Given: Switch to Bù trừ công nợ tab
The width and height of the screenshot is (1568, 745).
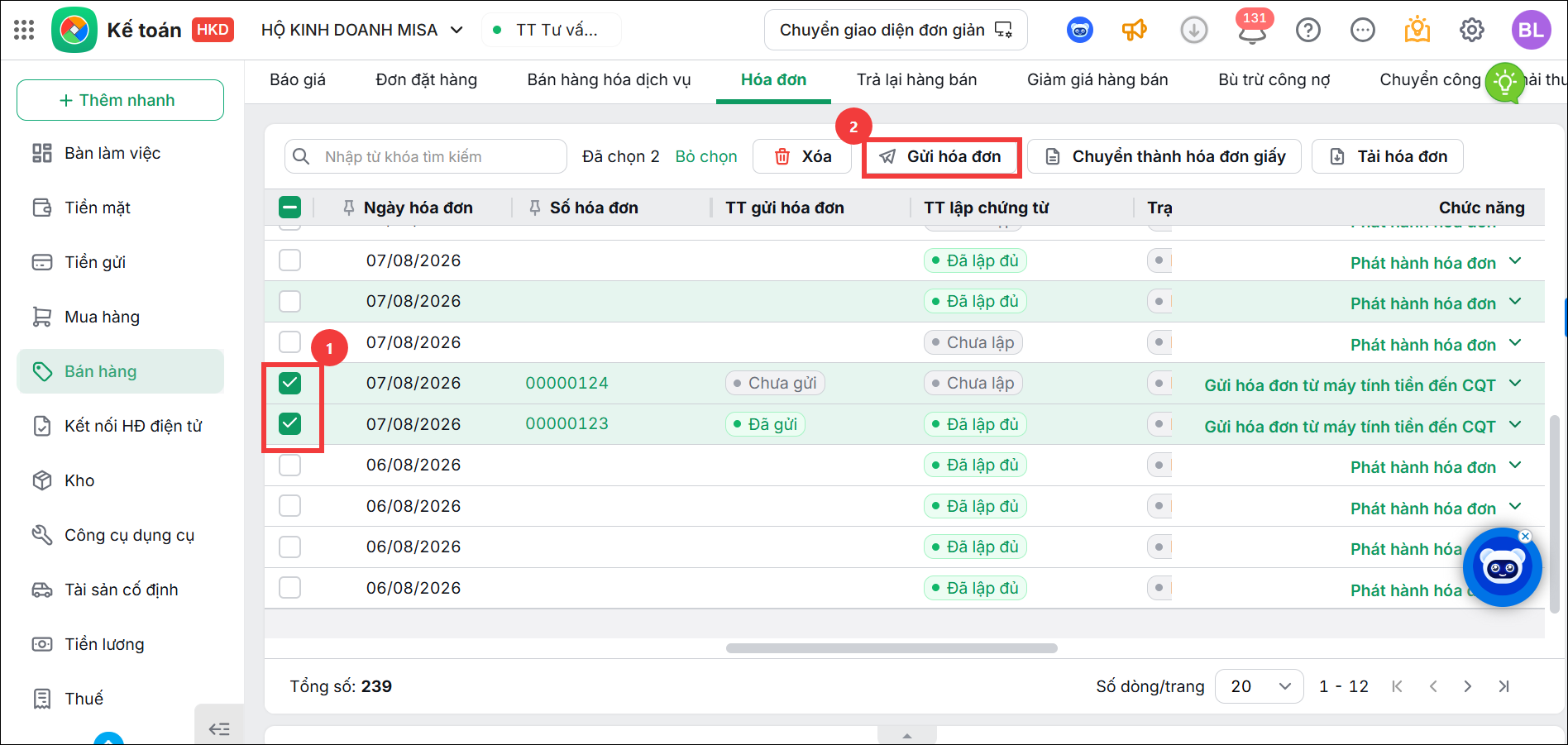Looking at the screenshot, I should point(1274,80).
